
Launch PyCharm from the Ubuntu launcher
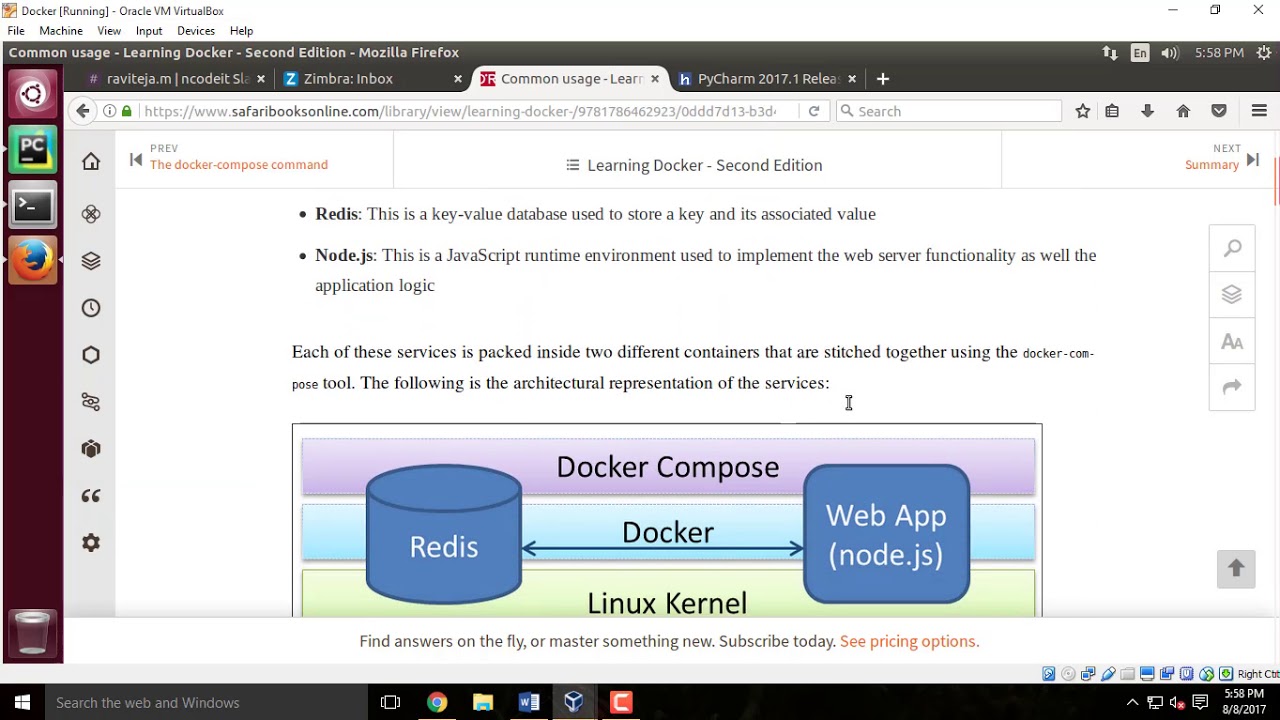[32, 150]
